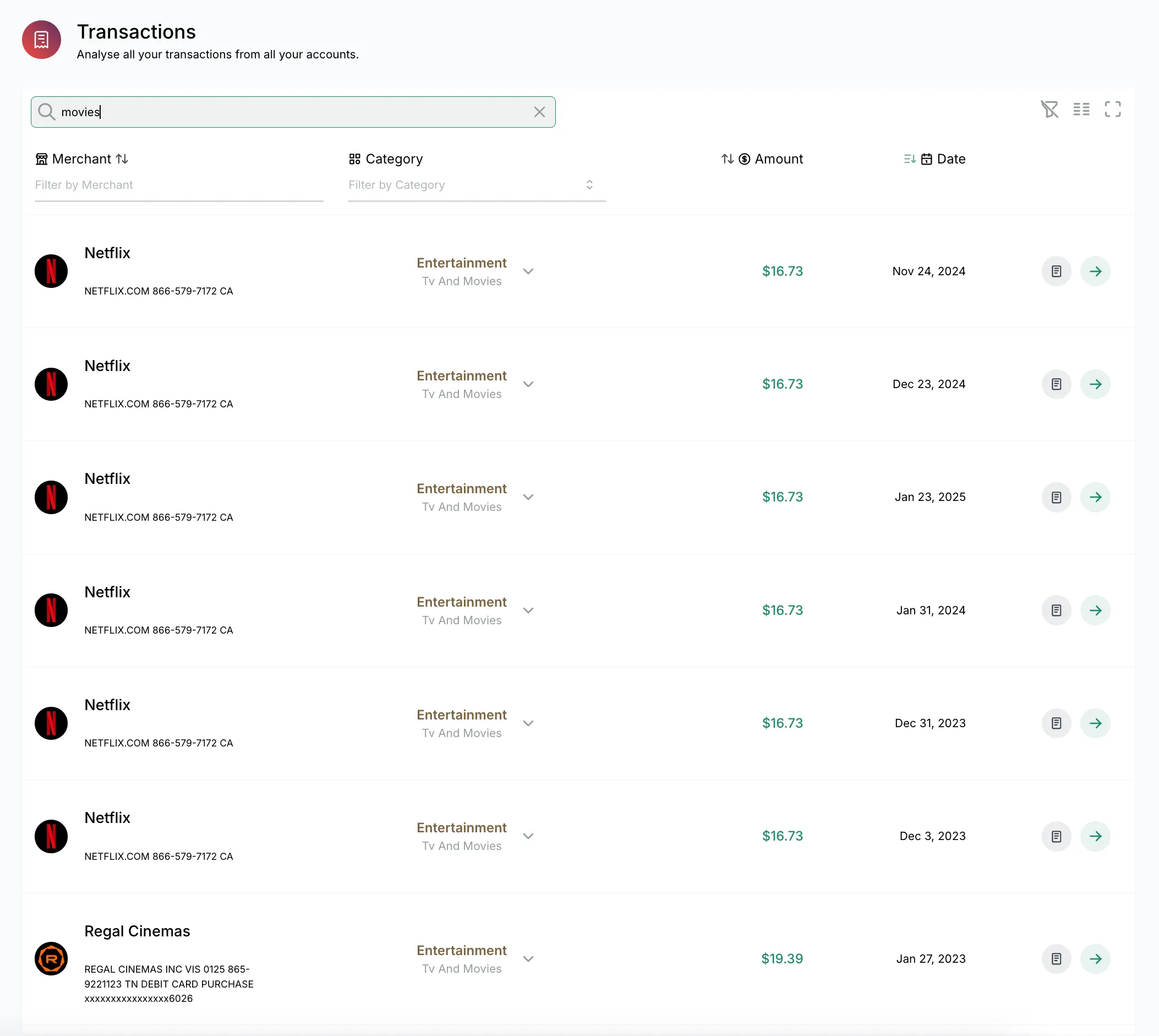Click the Transactions page heading

[x=136, y=32]
